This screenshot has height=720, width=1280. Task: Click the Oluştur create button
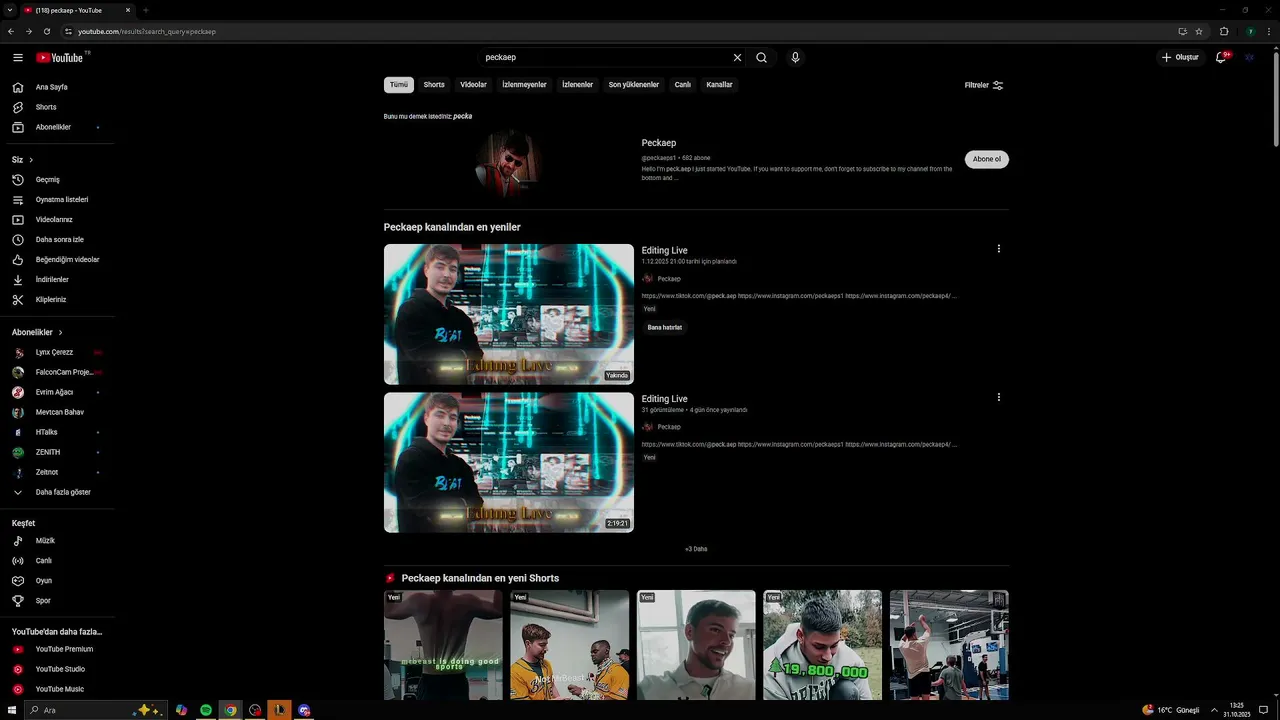click(1179, 58)
